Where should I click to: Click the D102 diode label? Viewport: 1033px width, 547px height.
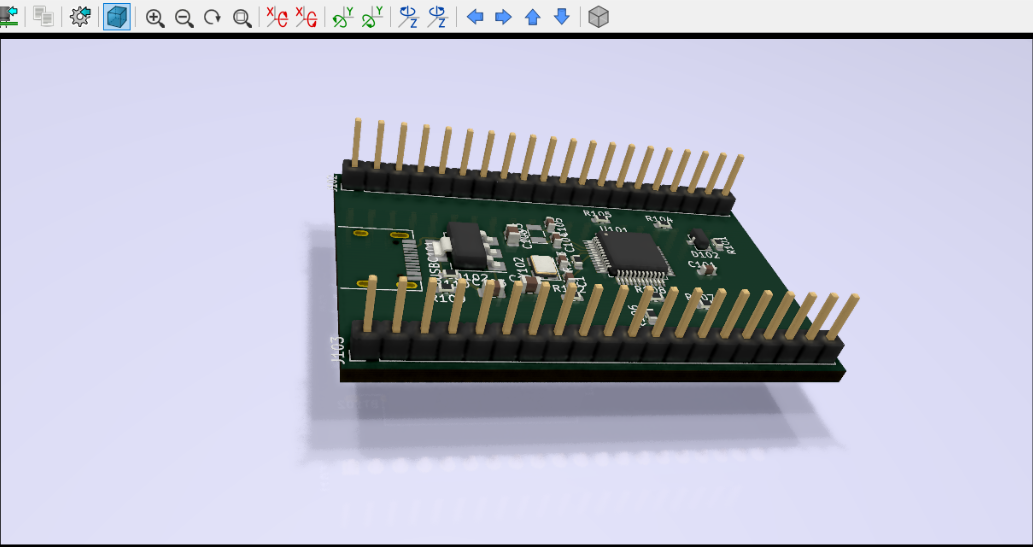point(704,255)
